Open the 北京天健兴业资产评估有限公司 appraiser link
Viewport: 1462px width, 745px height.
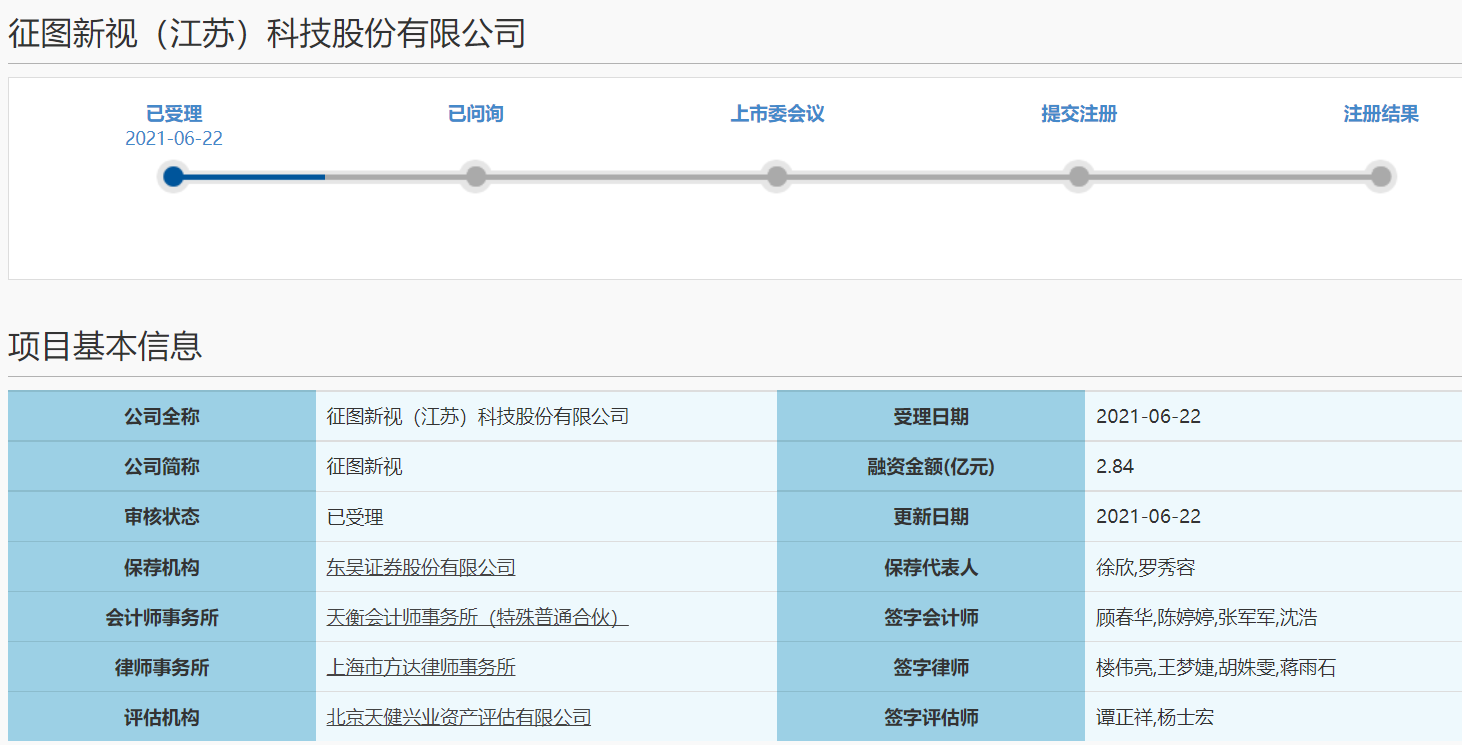tap(459, 718)
